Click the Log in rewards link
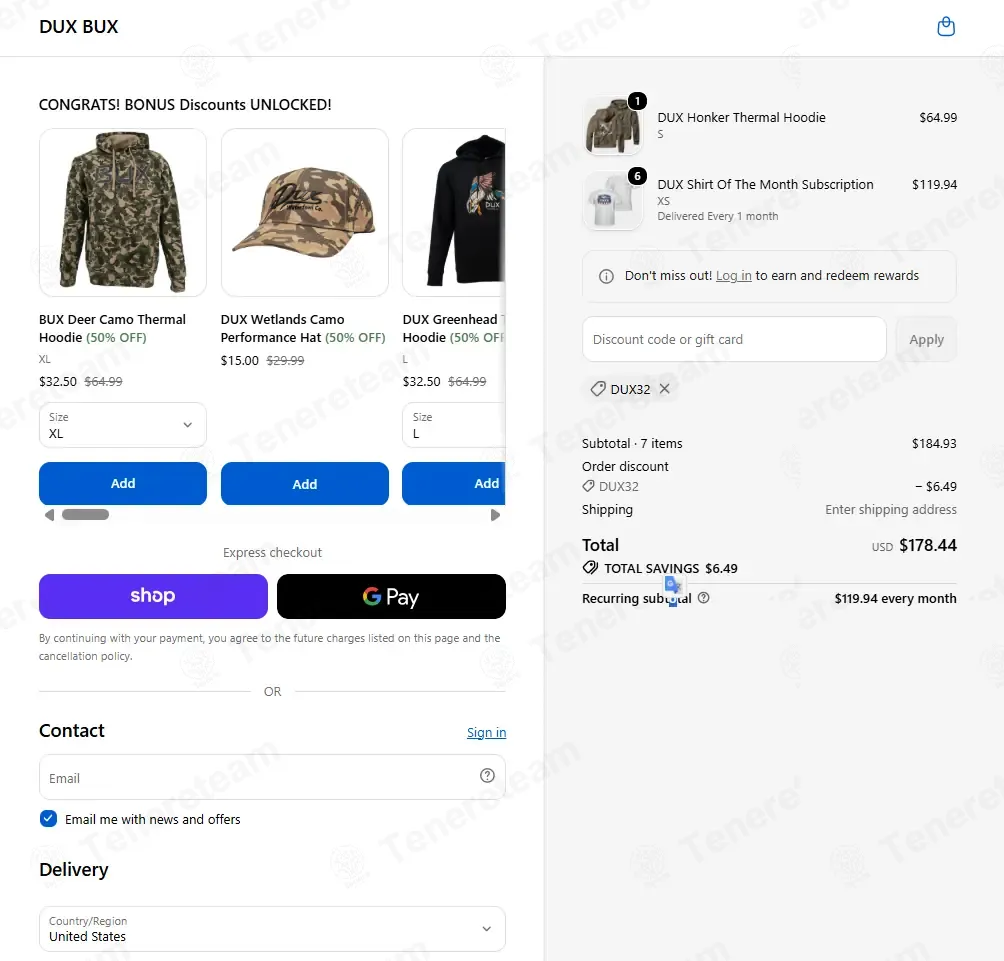The width and height of the screenshot is (1004, 961). (733, 276)
